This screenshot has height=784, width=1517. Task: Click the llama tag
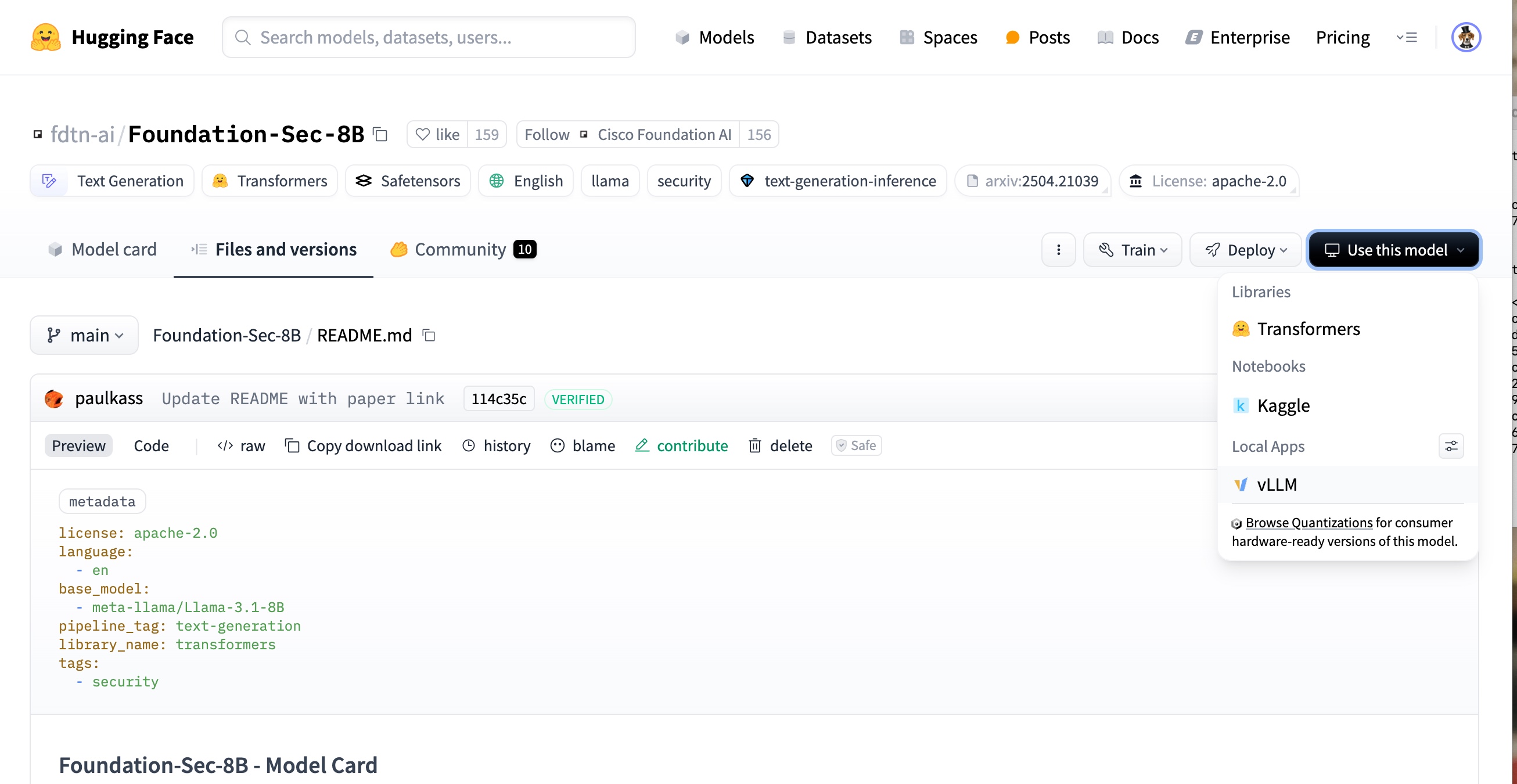click(x=610, y=181)
